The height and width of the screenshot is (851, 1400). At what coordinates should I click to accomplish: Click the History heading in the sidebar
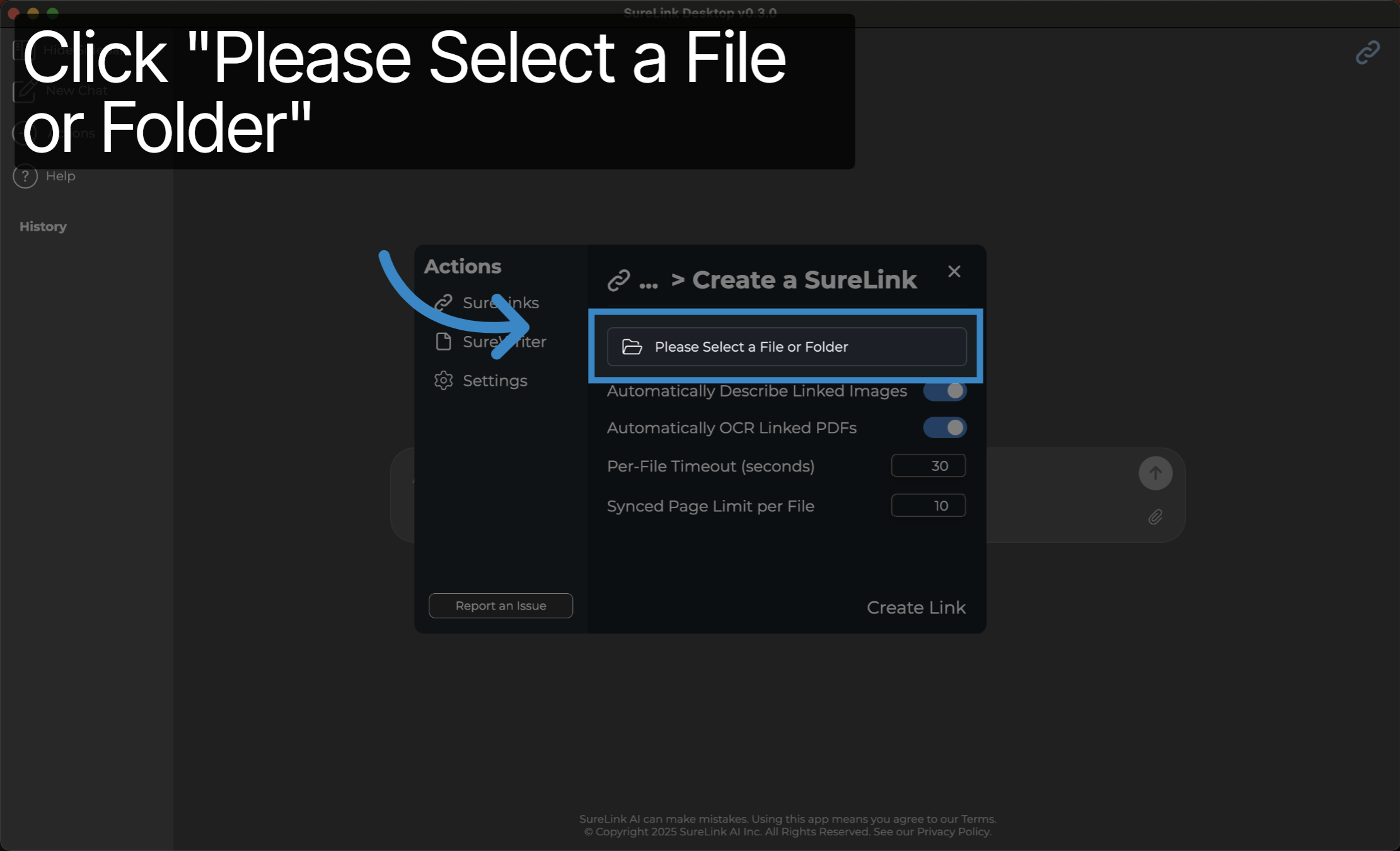(x=43, y=226)
